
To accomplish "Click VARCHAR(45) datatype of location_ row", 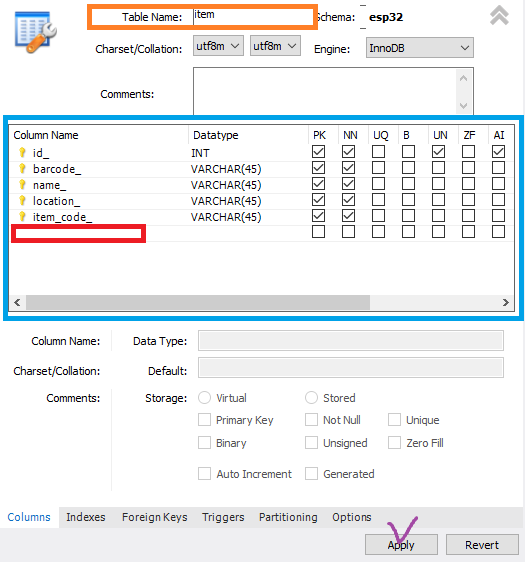I will [x=226, y=201].
